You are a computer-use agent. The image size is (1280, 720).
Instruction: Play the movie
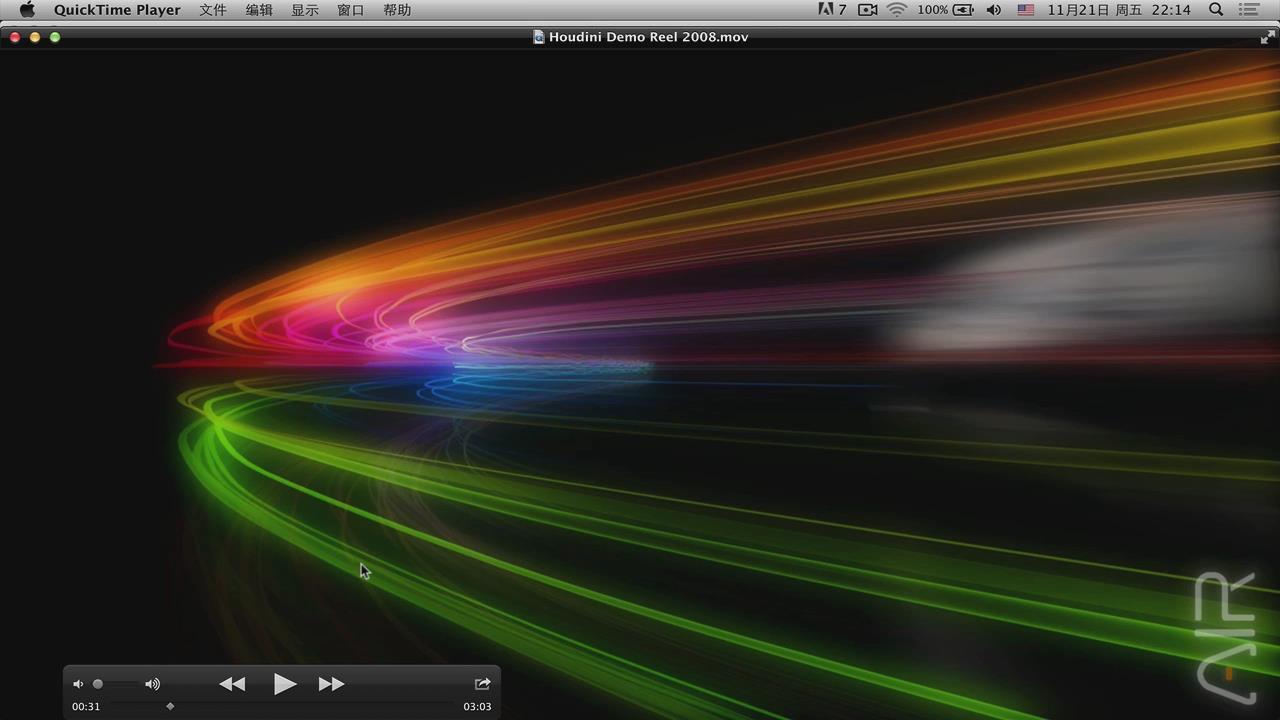click(x=284, y=684)
